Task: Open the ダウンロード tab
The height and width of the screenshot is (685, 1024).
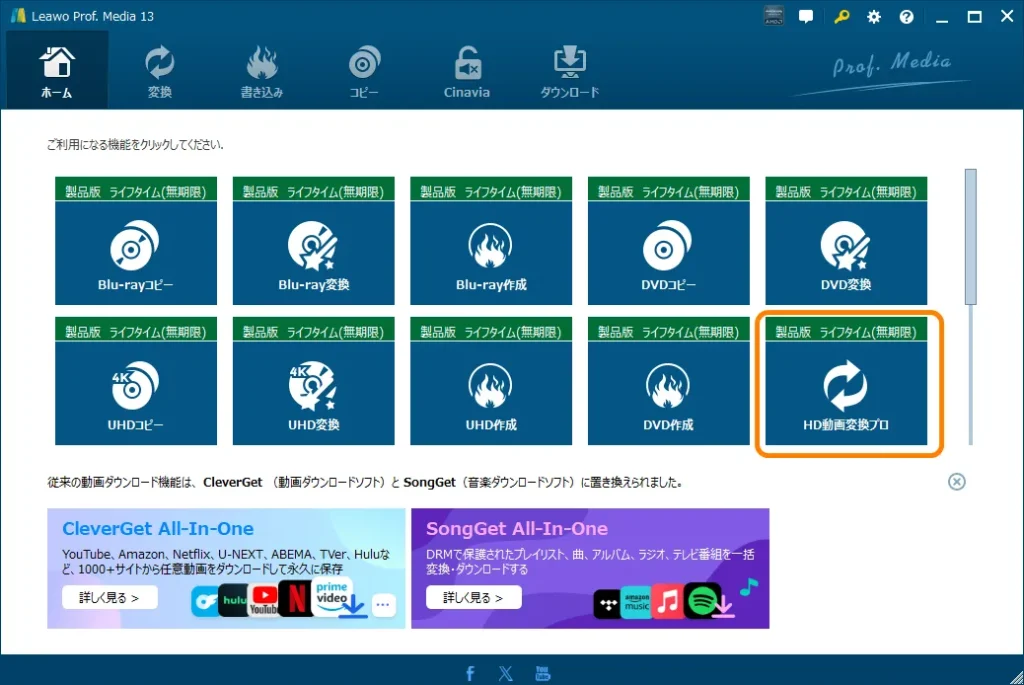Action: click(x=570, y=68)
